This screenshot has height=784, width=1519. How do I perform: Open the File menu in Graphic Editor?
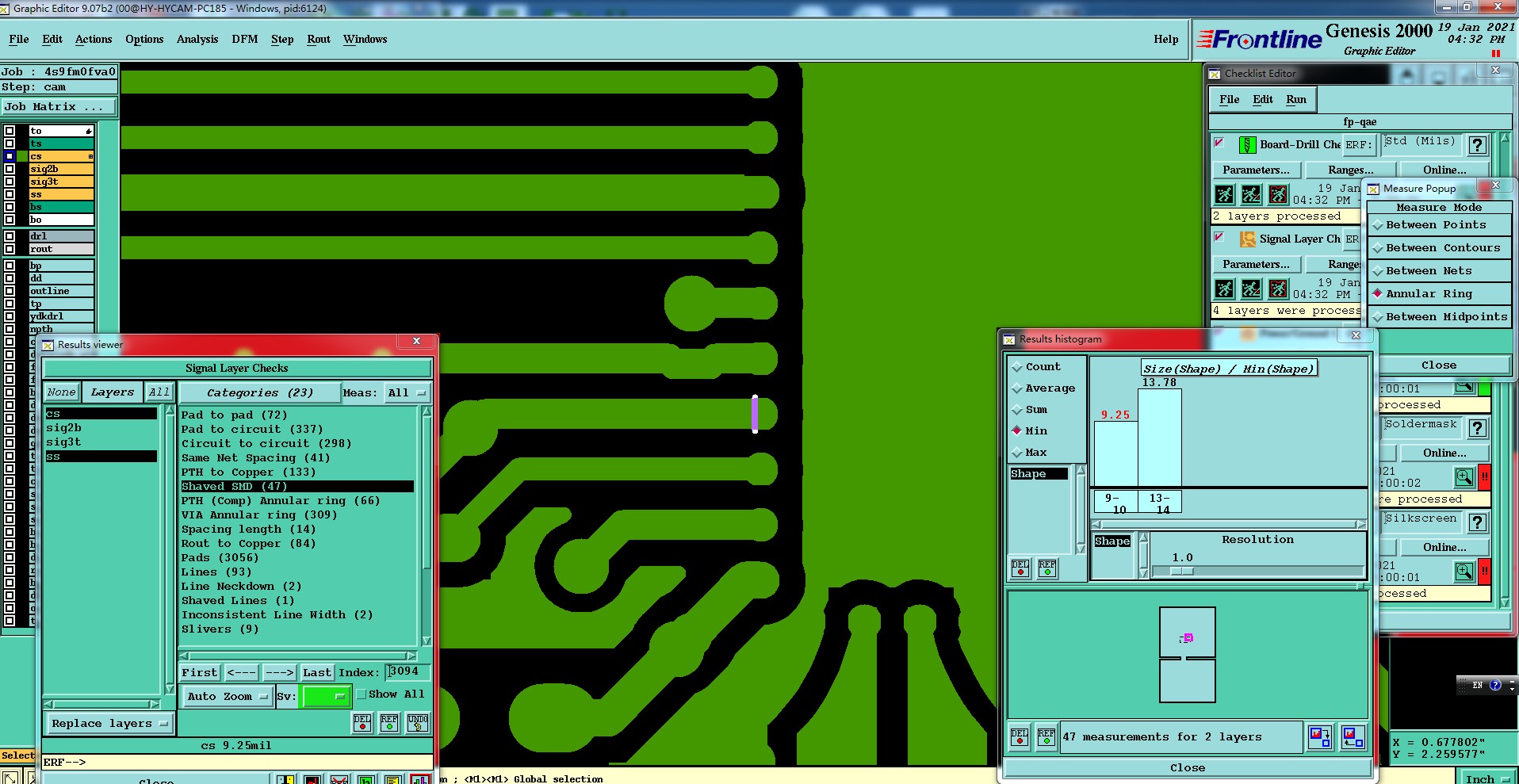[x=19, y=40]
